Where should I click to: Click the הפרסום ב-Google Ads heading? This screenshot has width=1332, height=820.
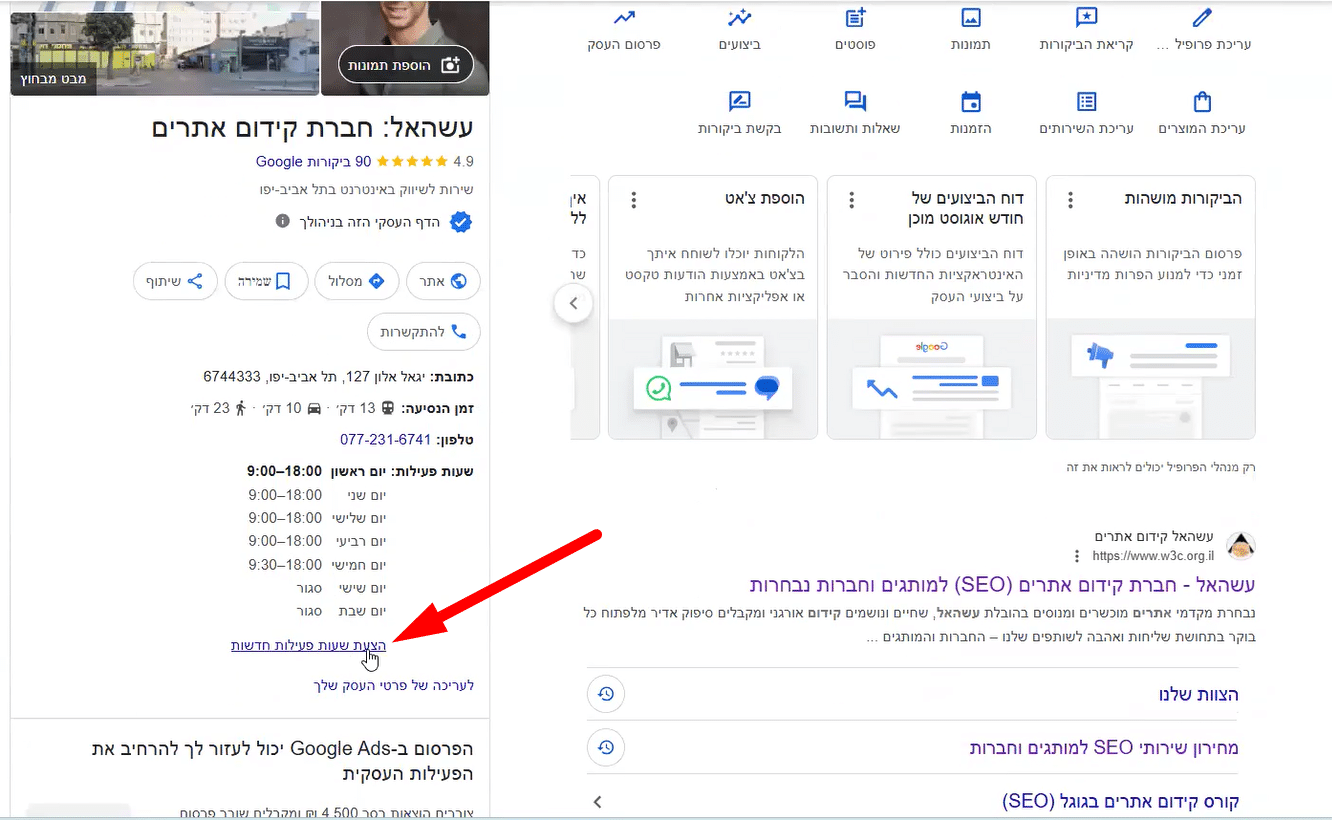282,761
